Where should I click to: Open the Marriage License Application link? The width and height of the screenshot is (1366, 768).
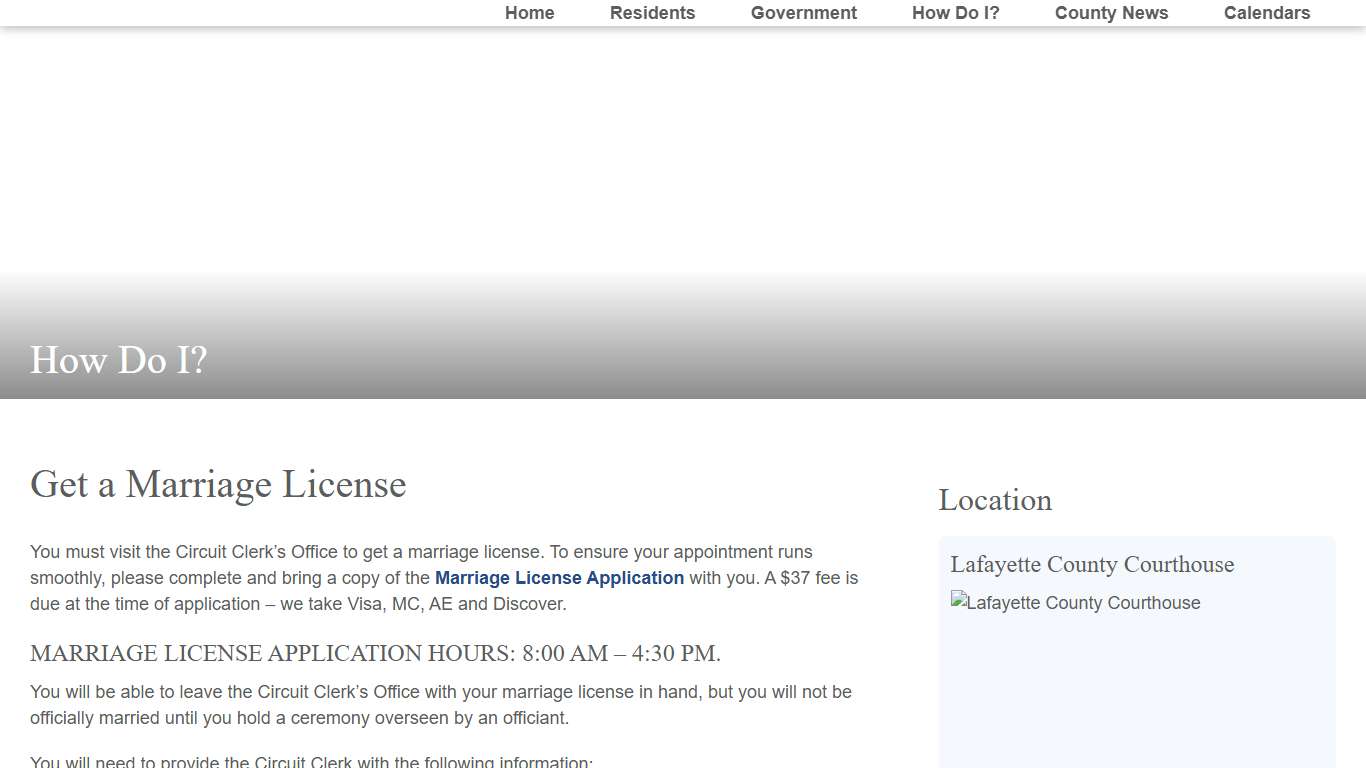pos(559,578)
